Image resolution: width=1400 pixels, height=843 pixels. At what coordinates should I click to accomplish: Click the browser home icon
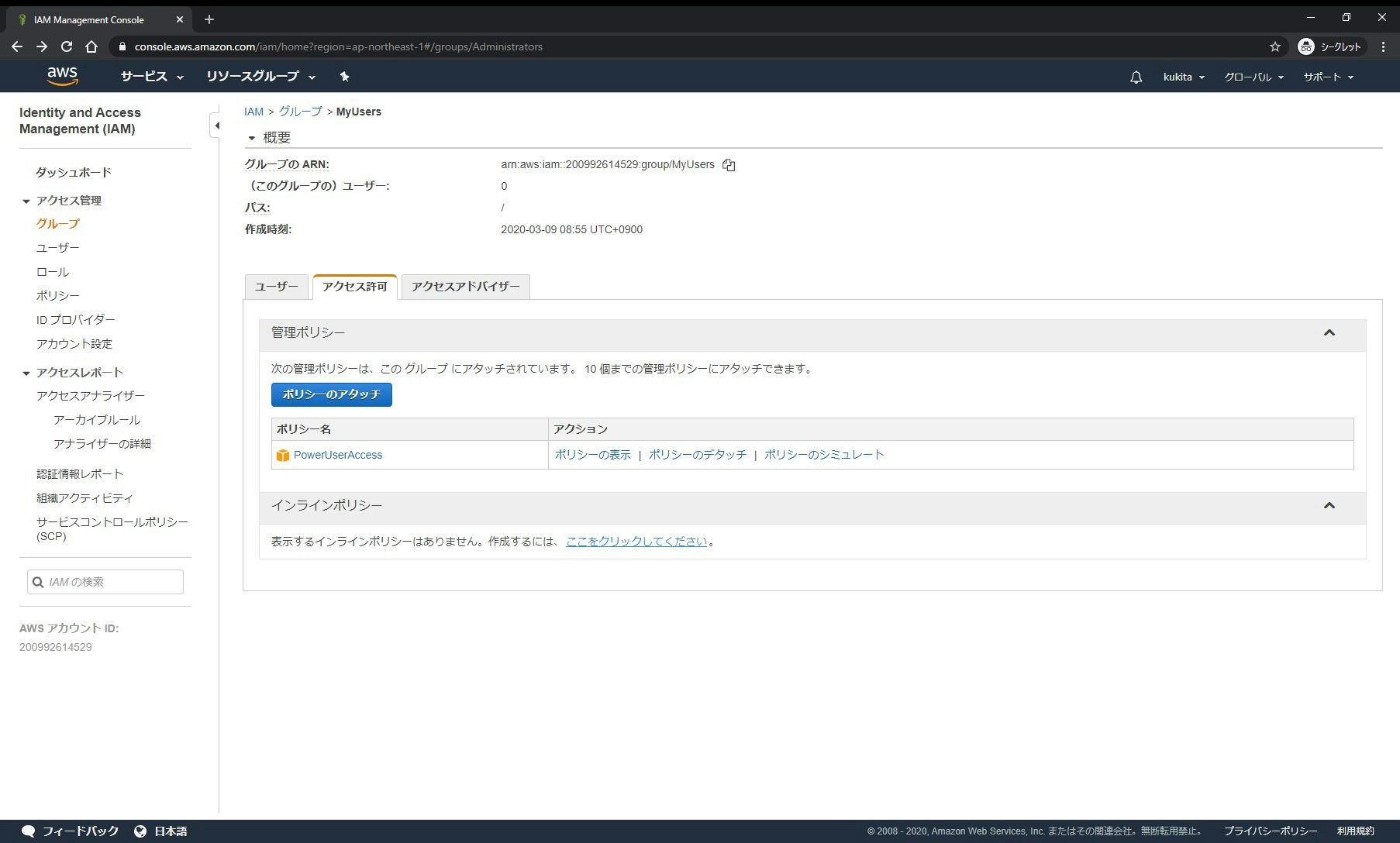[91, 46]
